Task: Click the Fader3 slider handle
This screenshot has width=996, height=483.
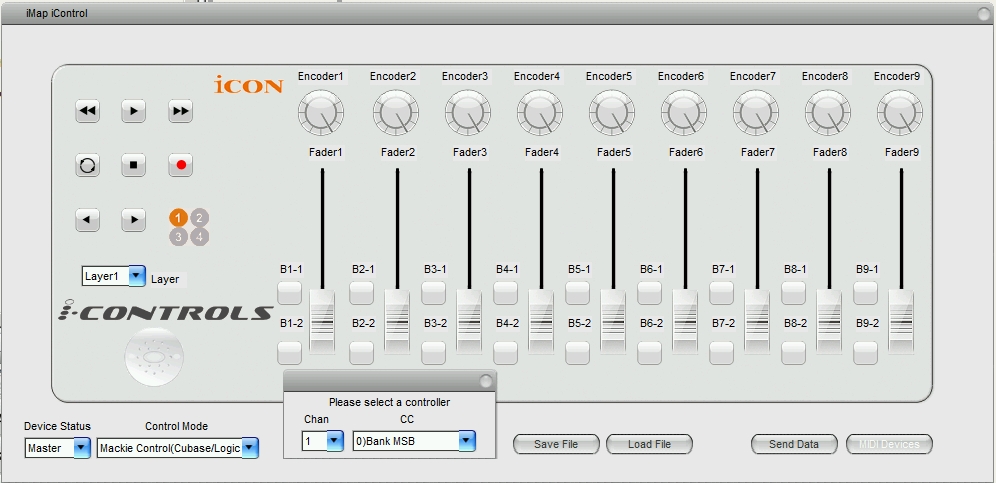Action: 469,322
